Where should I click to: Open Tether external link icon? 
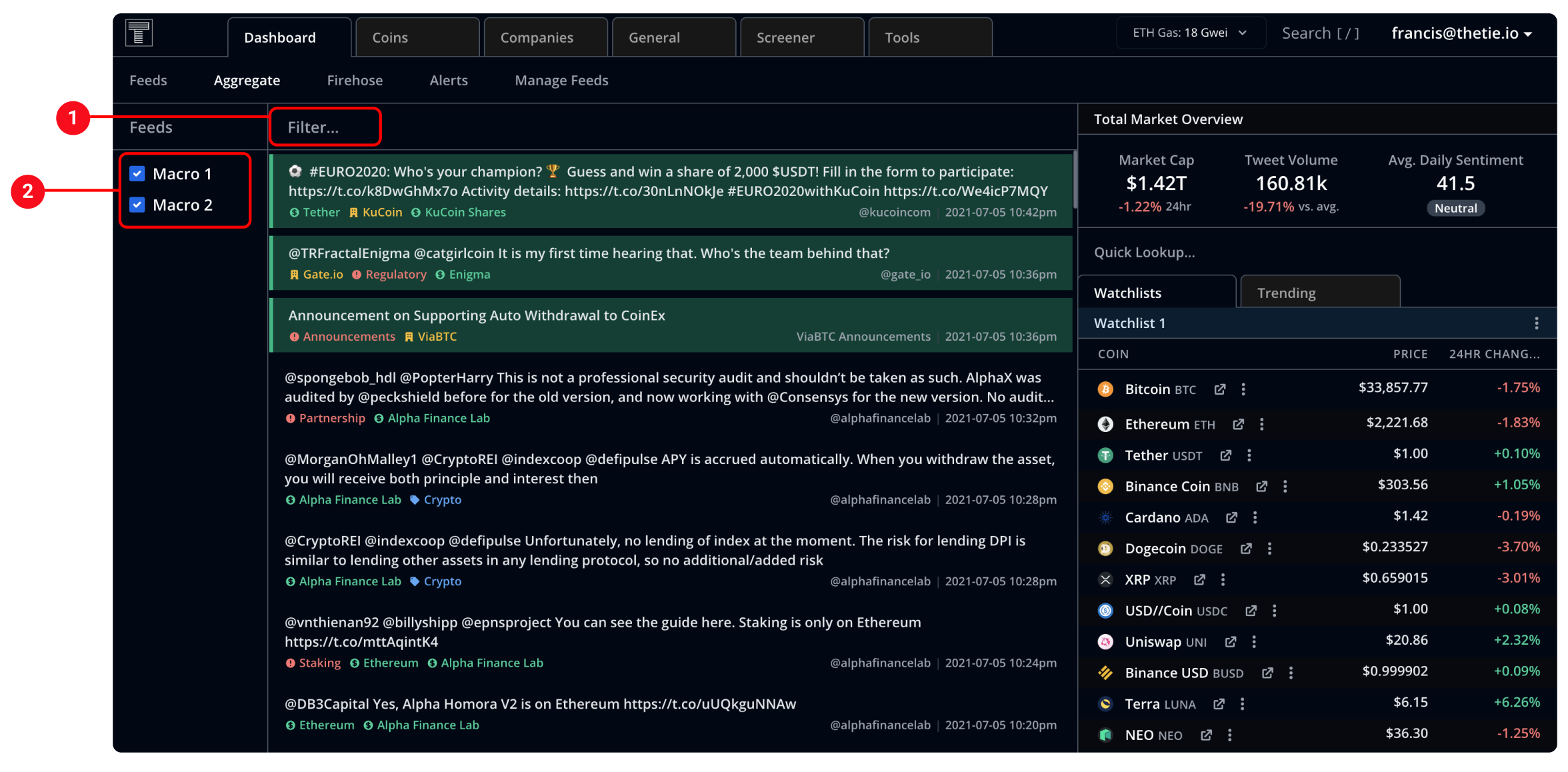(1225, 455)
